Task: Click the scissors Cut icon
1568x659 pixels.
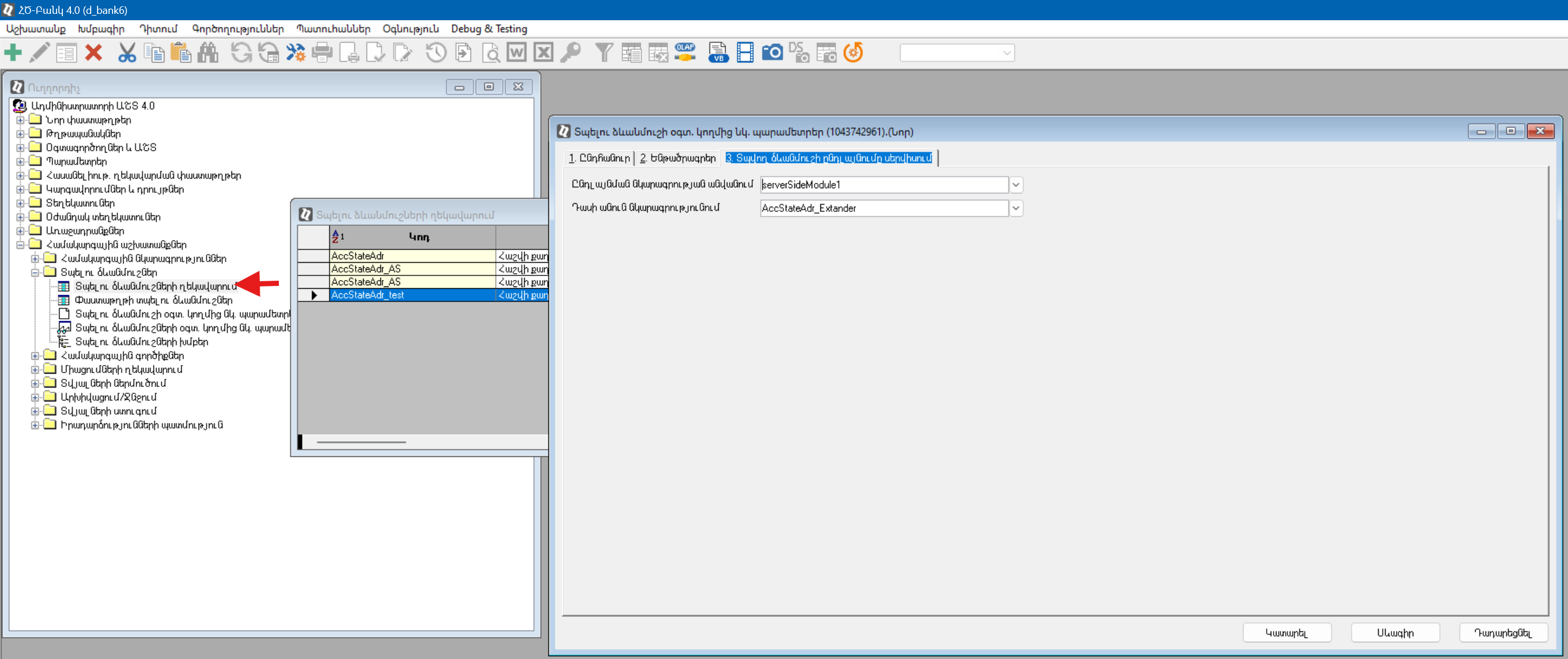Action: 126,53
